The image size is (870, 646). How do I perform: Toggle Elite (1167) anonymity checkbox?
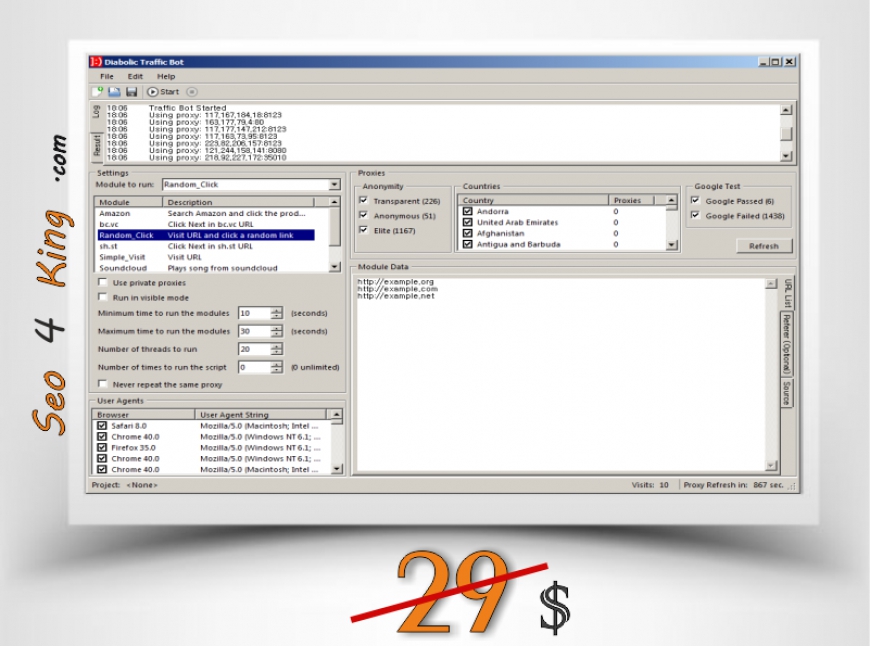coord(364,230)
